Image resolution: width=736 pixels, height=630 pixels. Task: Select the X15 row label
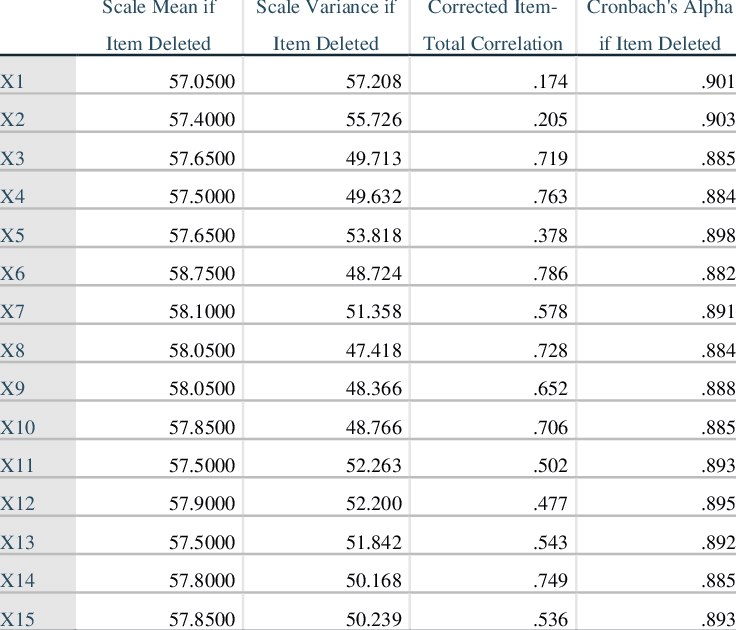click(x=17, y=619)
